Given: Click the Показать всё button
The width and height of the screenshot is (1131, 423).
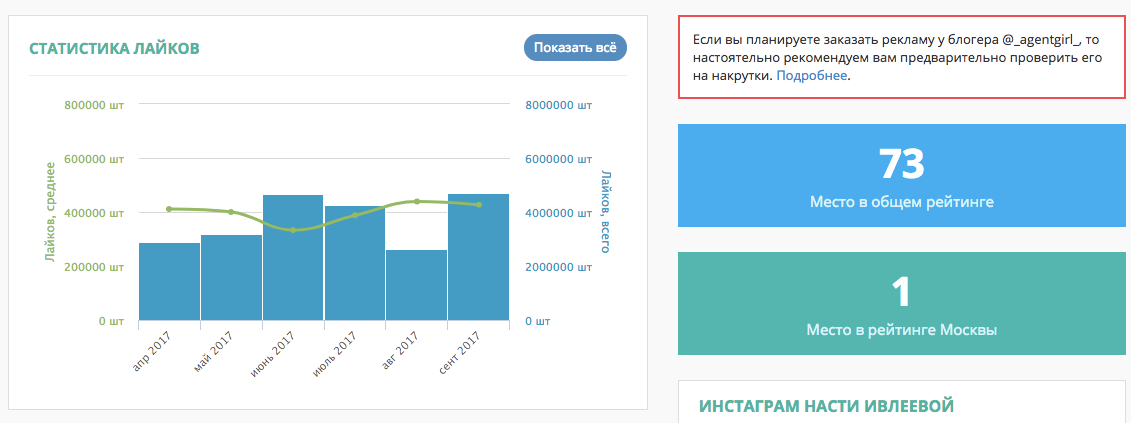Looking at the screenshot, I should click(x=575, y=48).
